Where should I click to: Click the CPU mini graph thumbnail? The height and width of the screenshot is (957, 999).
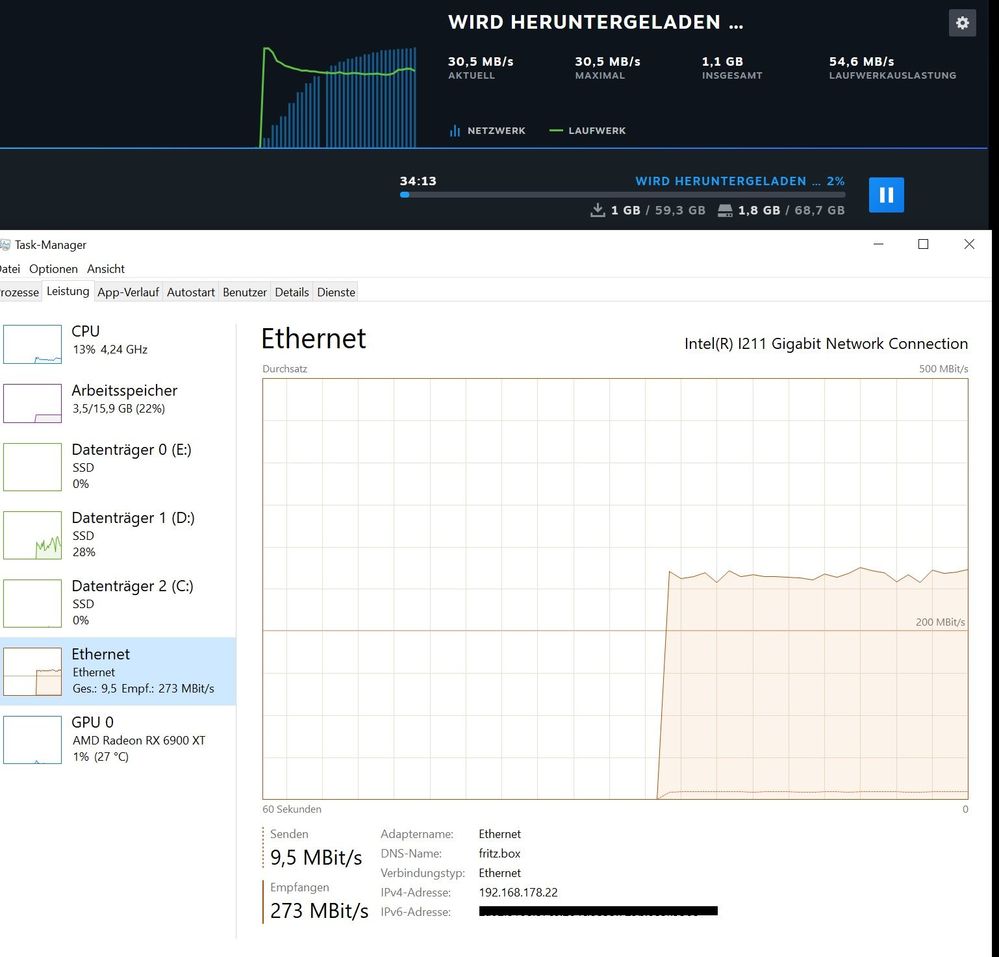tap(32, 344)
